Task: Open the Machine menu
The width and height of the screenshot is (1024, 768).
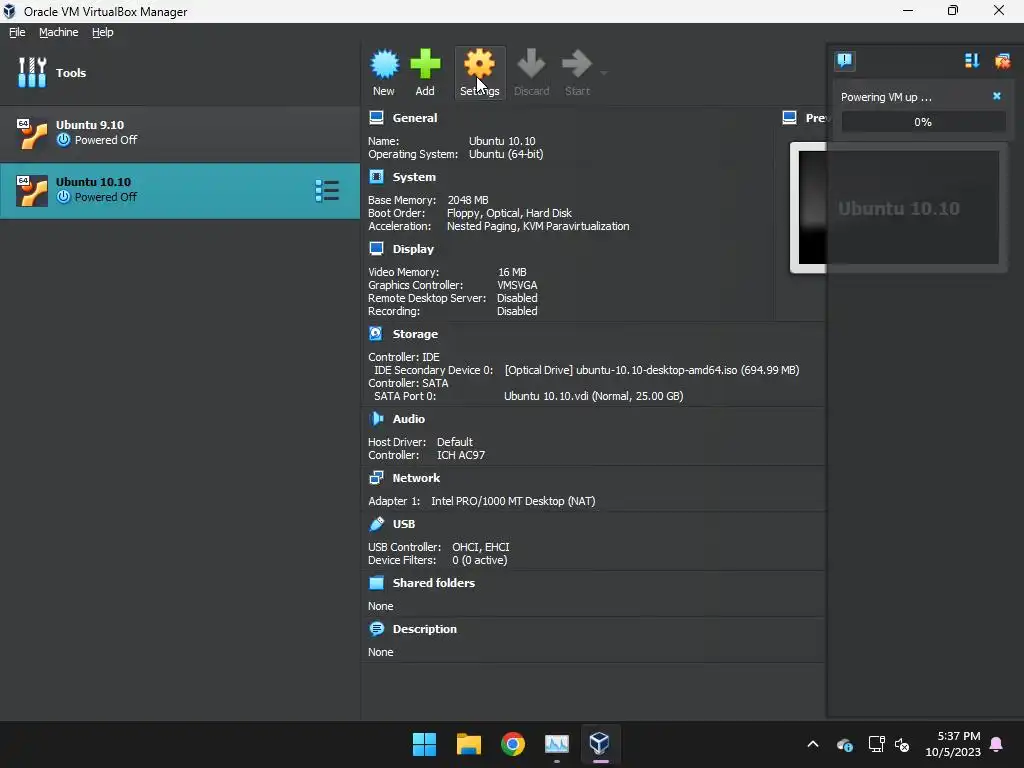Action: tap(58, 32)
